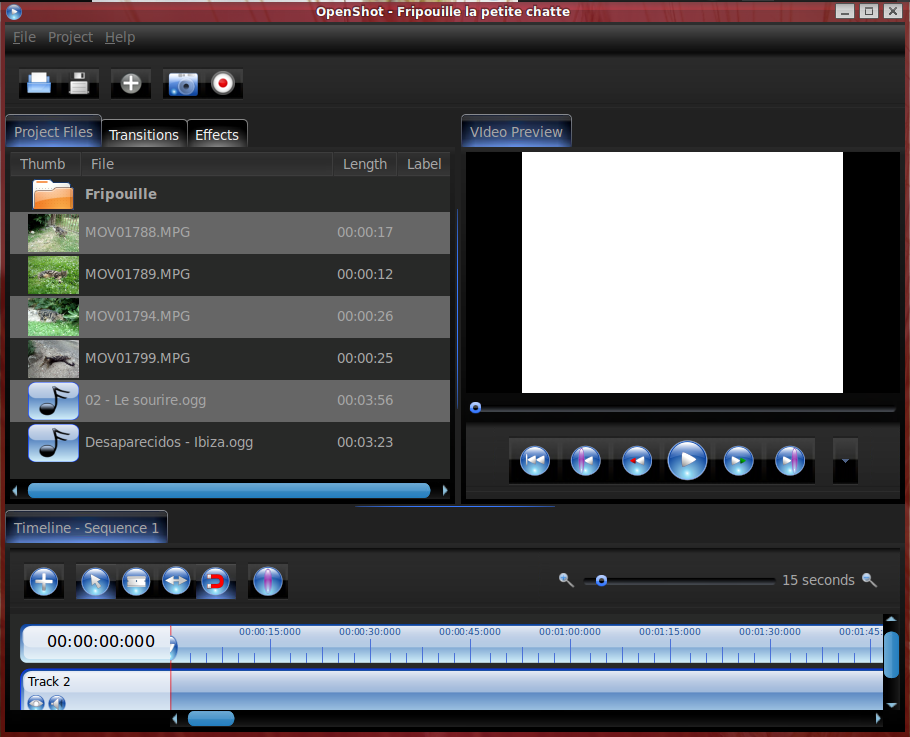Select the Resize tool with double arrows

(176, 581)
